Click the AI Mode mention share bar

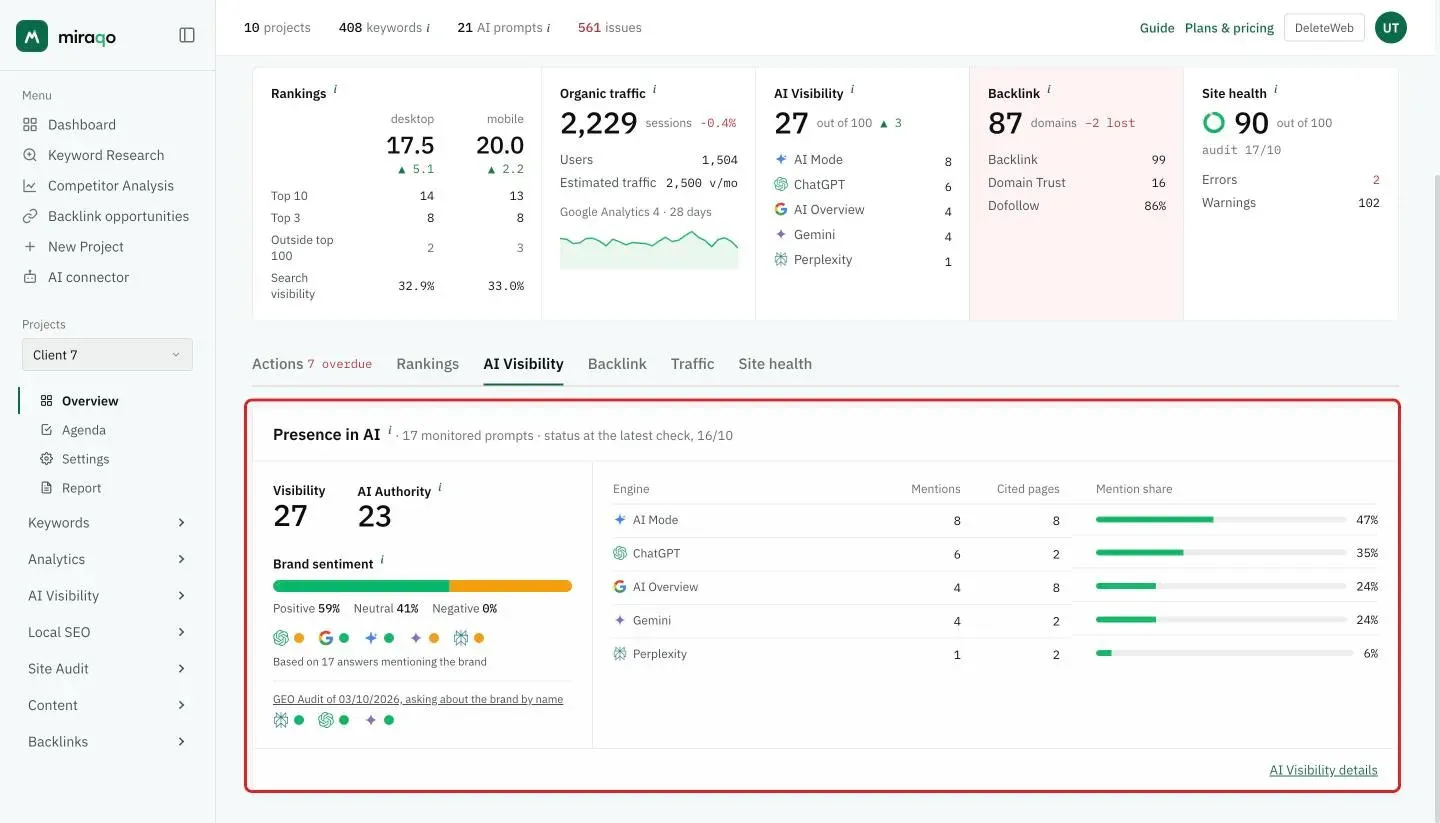coord(1221,520)
